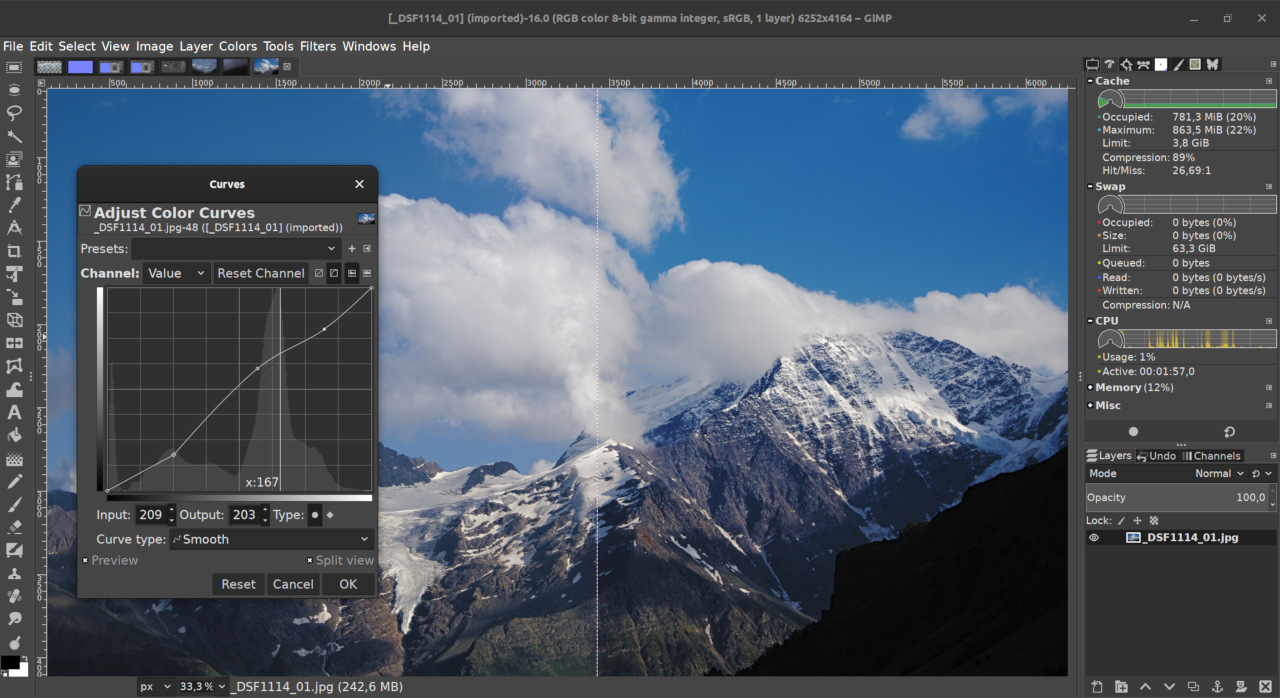Select the Clone tool
The image size is (1280, 698).
point(13,574)
